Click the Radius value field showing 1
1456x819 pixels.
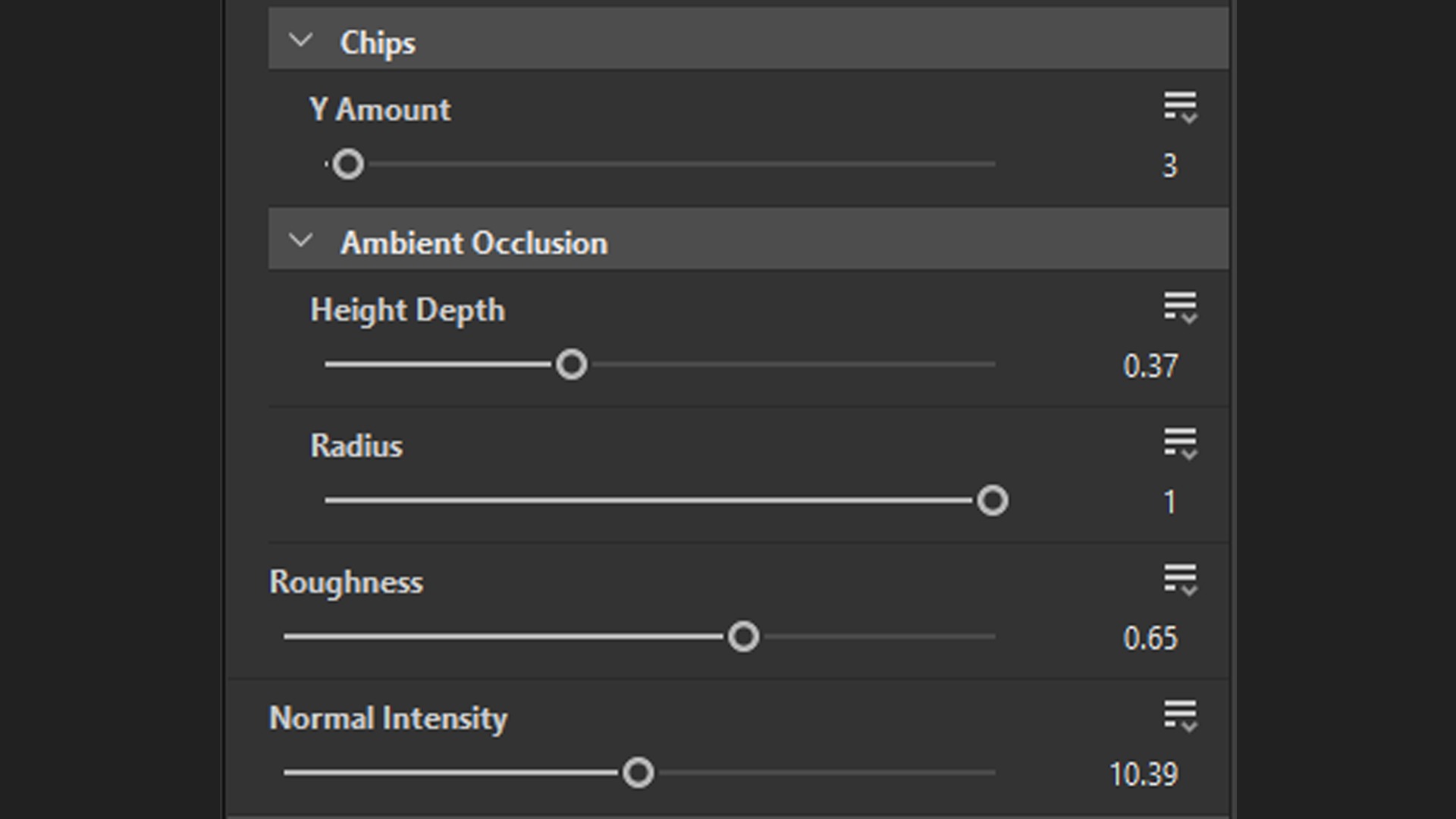pyautogui.click(x=1169, y=502)
